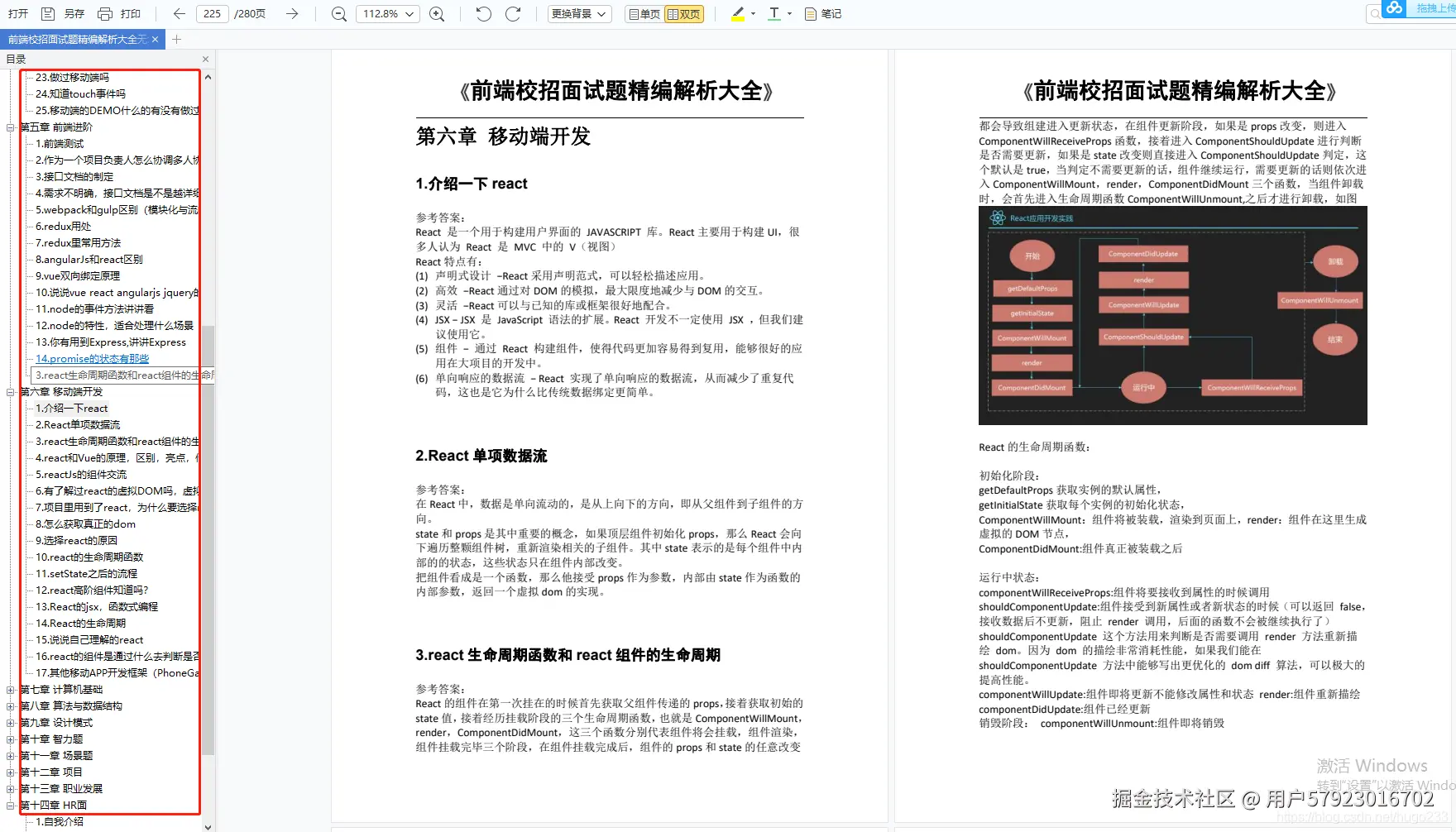Select outline item 9.vue双向绑定原理
Image resolution: width=1456 pixels, height=832 pixels.
(78, 276)
